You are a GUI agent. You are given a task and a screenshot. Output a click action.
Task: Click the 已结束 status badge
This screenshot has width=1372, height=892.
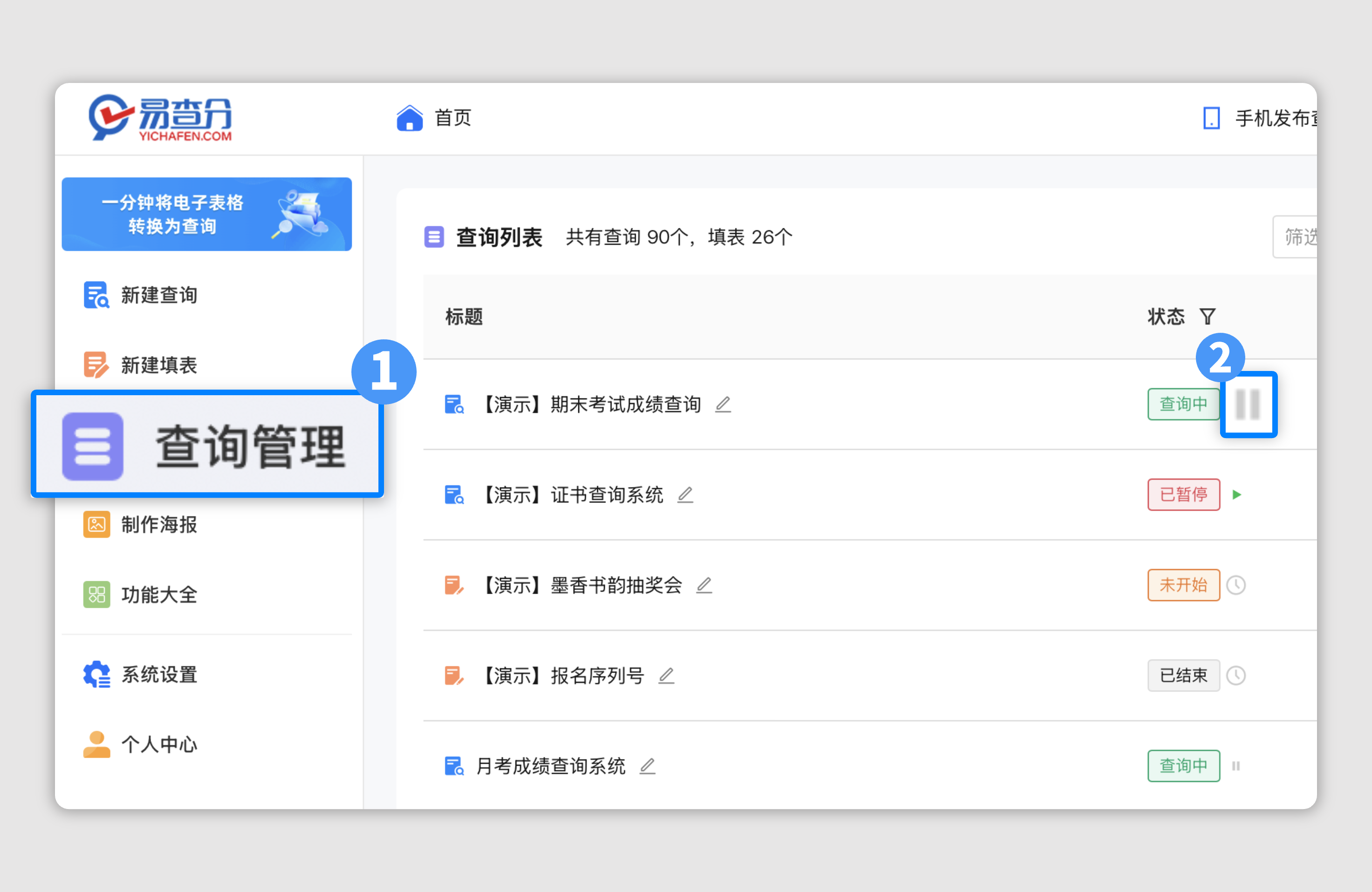[1183, 675]
